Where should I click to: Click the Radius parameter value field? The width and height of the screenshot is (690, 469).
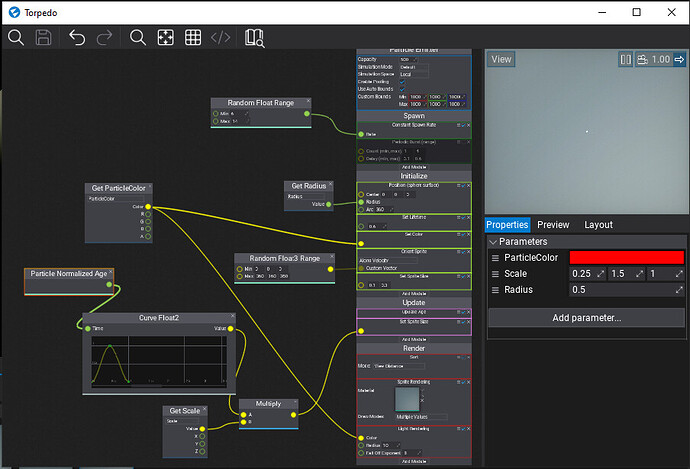(x=622, y=290)
